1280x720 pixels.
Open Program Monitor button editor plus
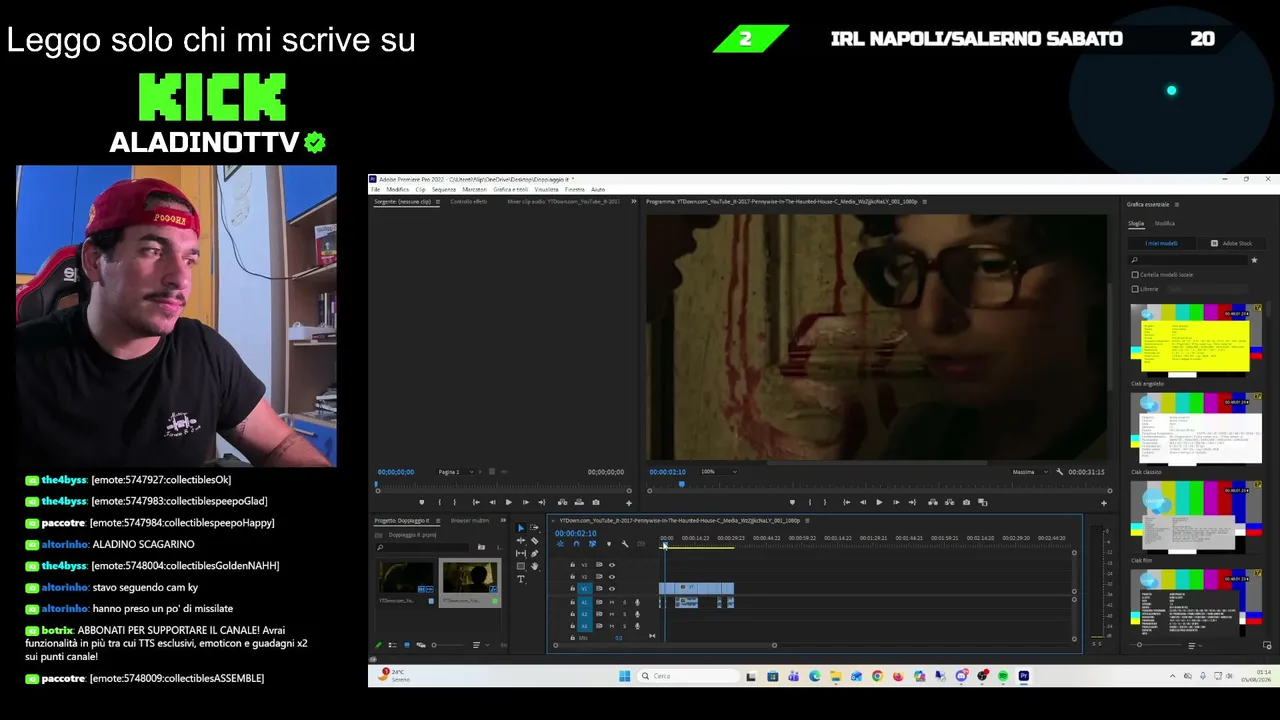(x=1104, y=503)
